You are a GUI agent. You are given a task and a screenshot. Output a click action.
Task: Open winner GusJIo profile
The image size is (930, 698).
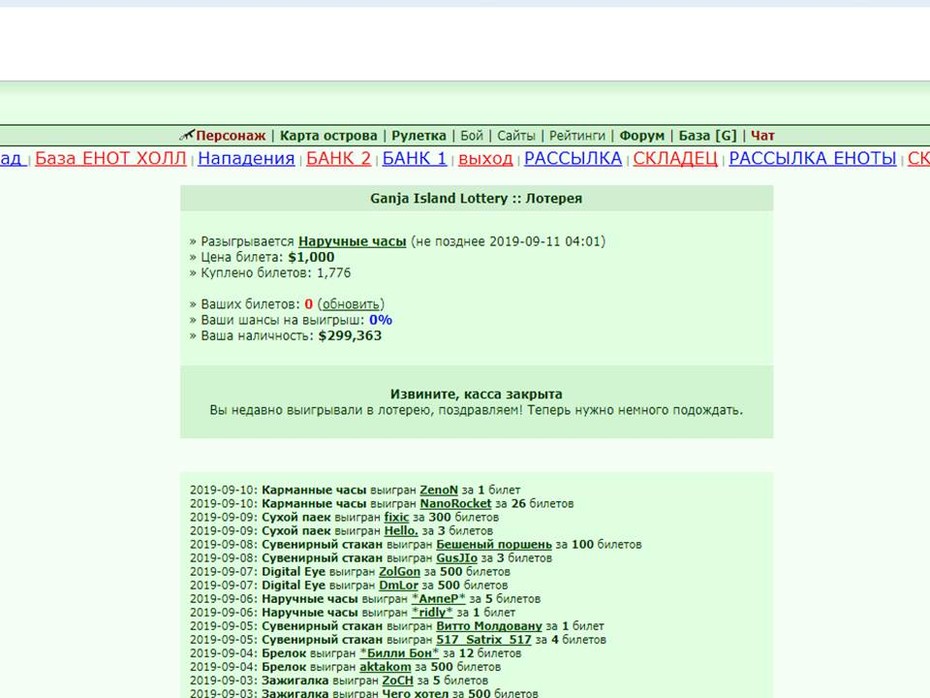point(457,558)
